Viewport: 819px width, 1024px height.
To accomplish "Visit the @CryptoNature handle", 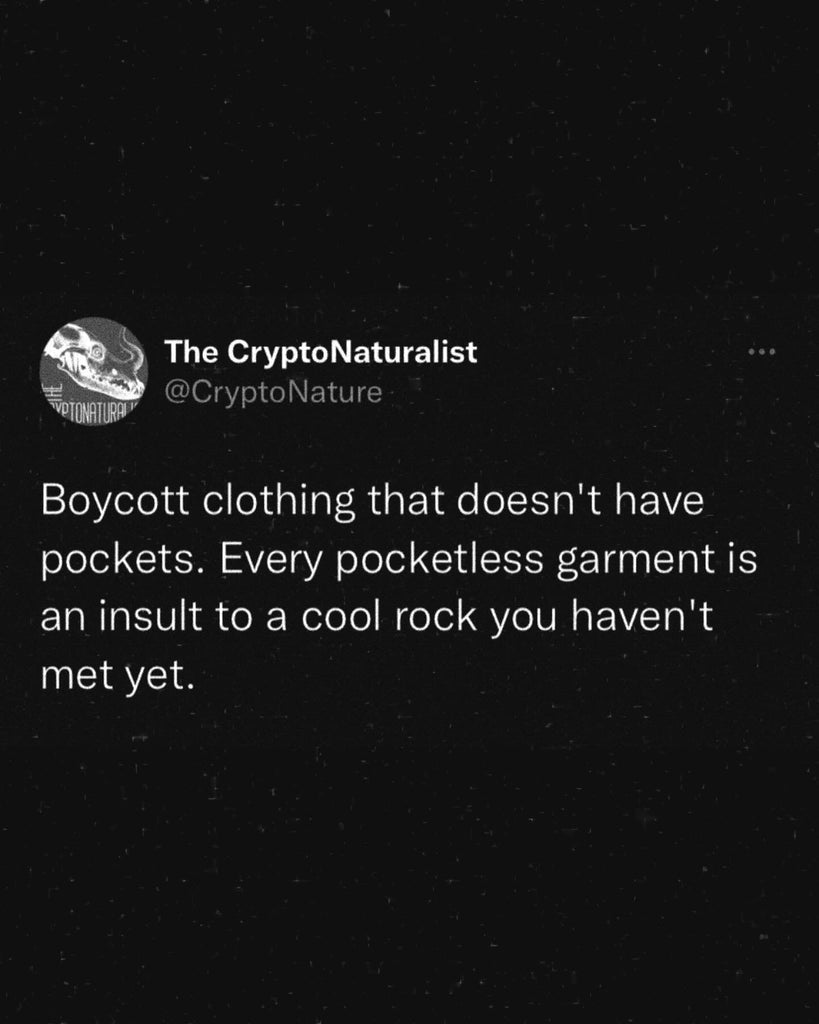I will coord(273,392).
